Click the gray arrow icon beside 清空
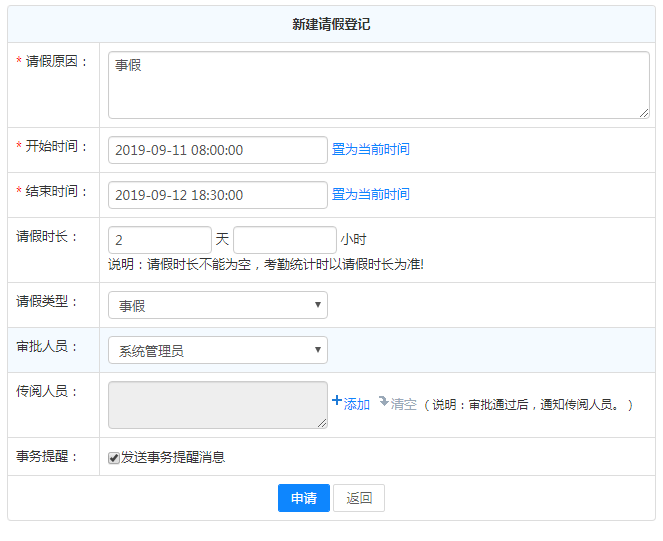663x541 pixels. pos(383,401)
